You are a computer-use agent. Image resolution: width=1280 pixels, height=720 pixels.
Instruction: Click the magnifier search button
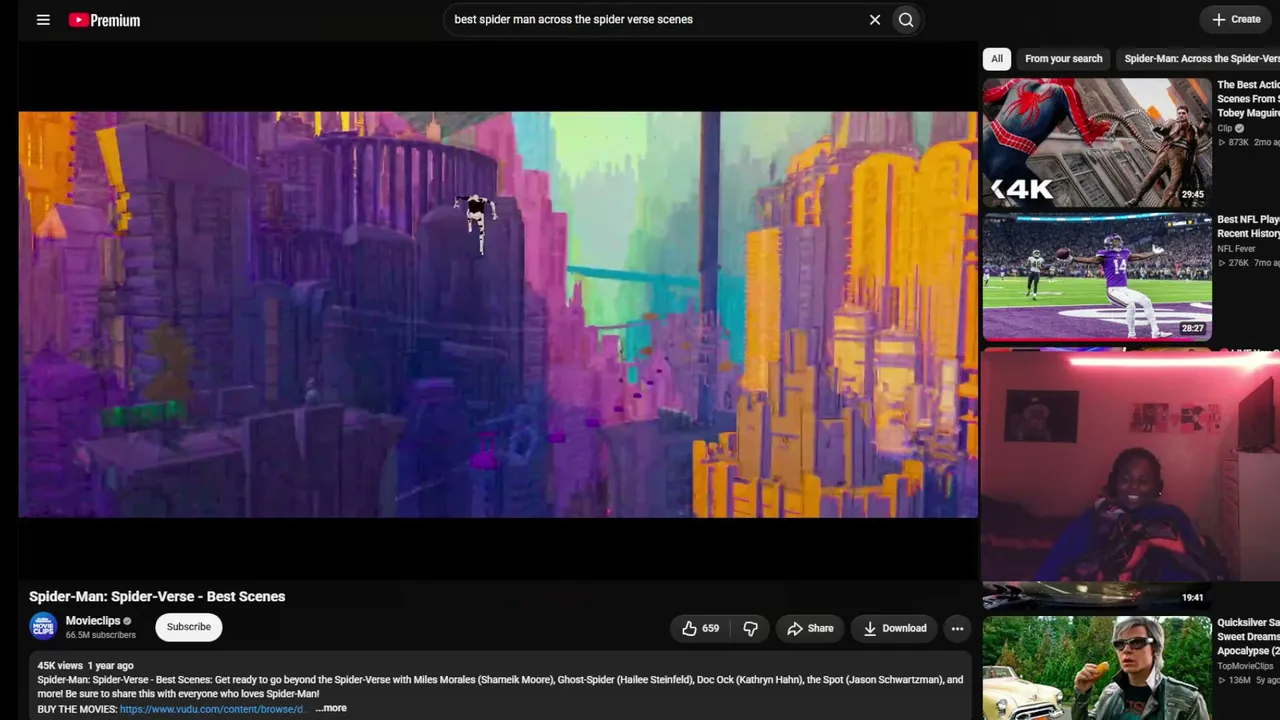[906, 20]
